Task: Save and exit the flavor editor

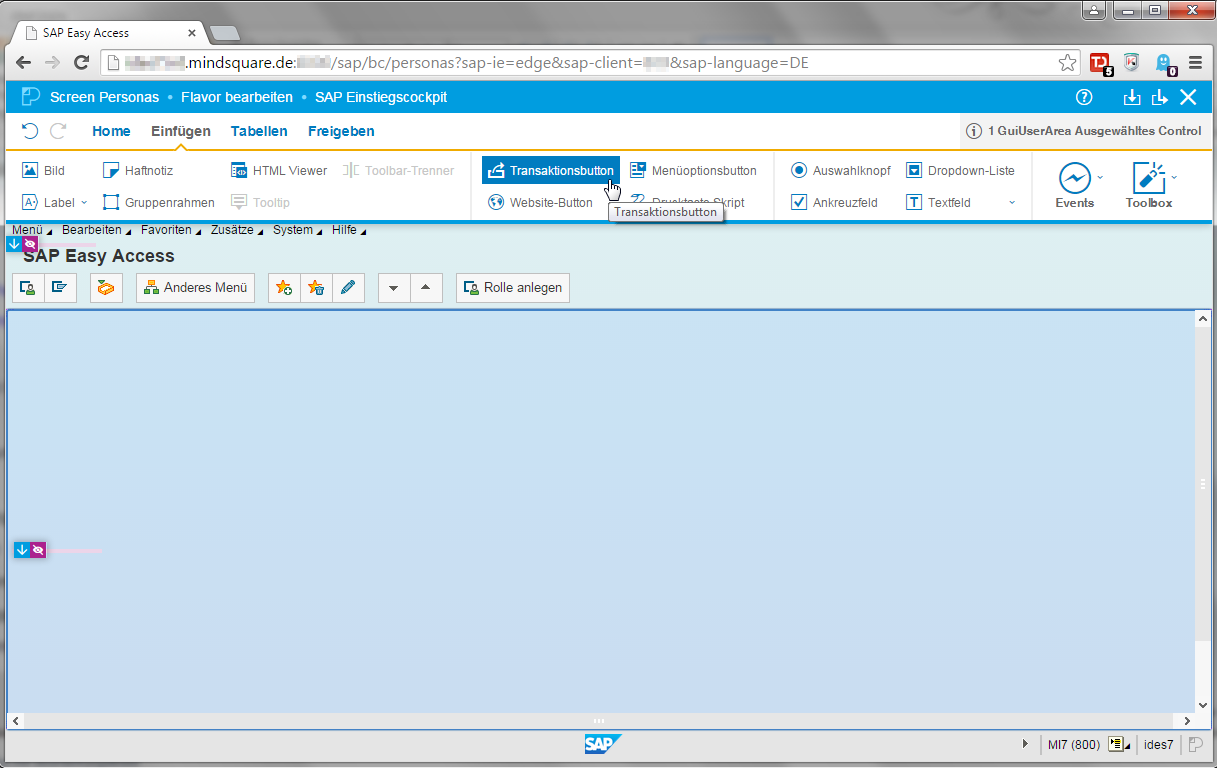Action: pos(1160,97)
